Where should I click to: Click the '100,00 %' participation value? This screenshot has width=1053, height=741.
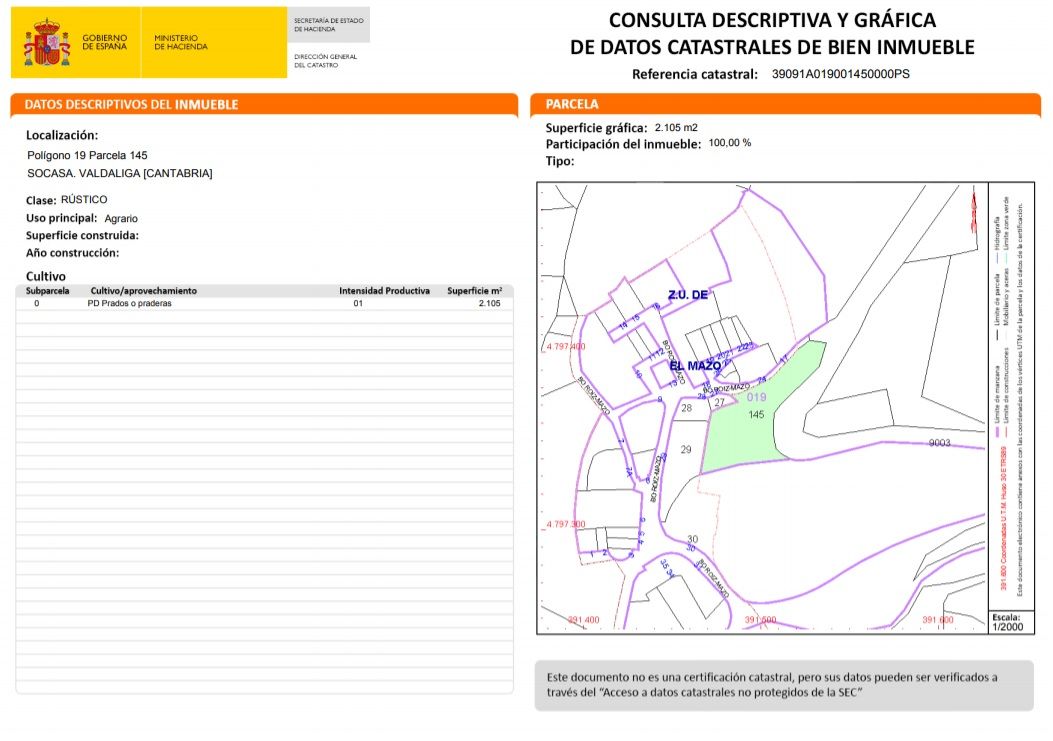click(730, 142)
